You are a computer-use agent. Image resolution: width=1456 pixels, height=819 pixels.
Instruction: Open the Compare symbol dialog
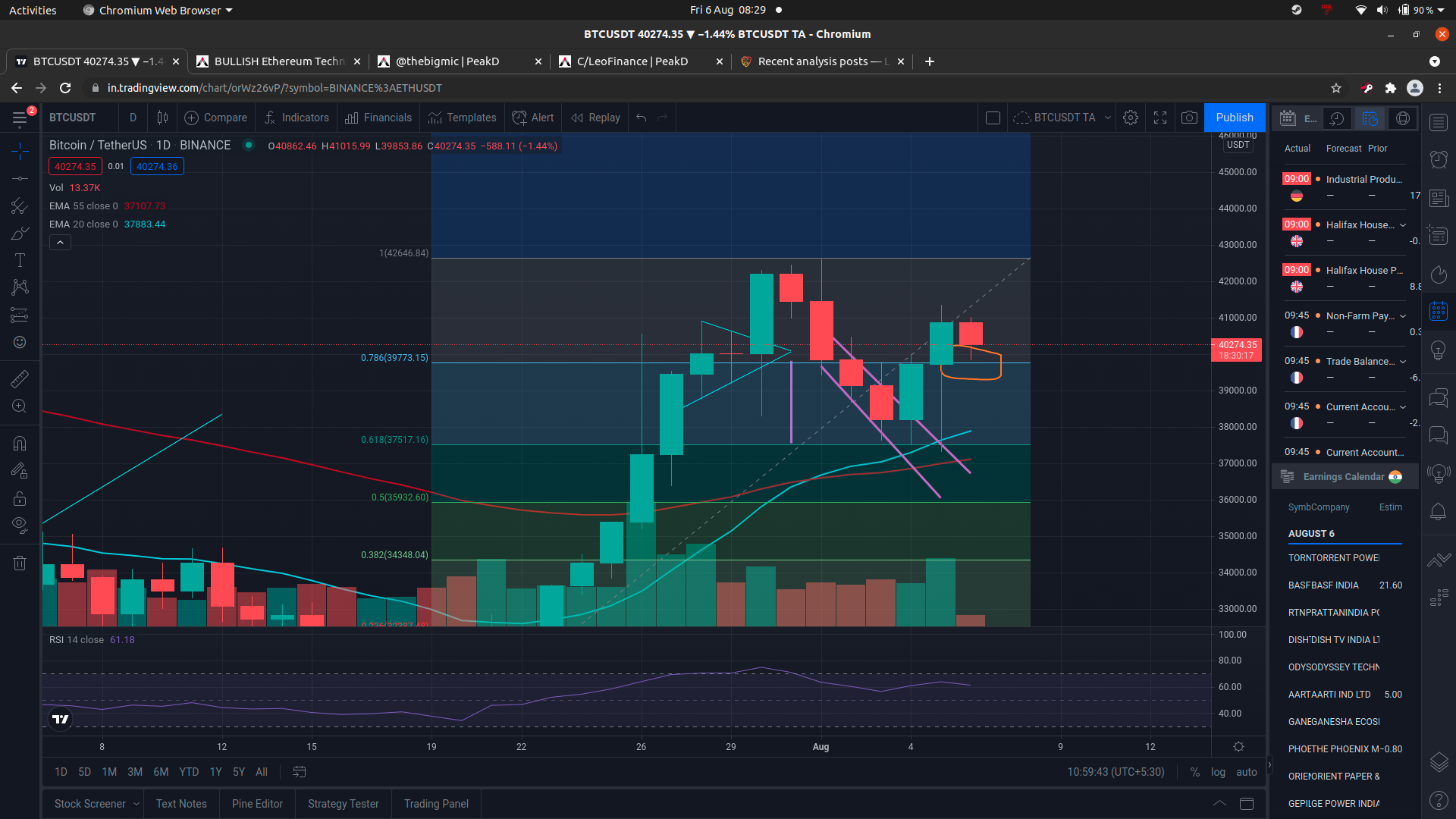[216, 118]
